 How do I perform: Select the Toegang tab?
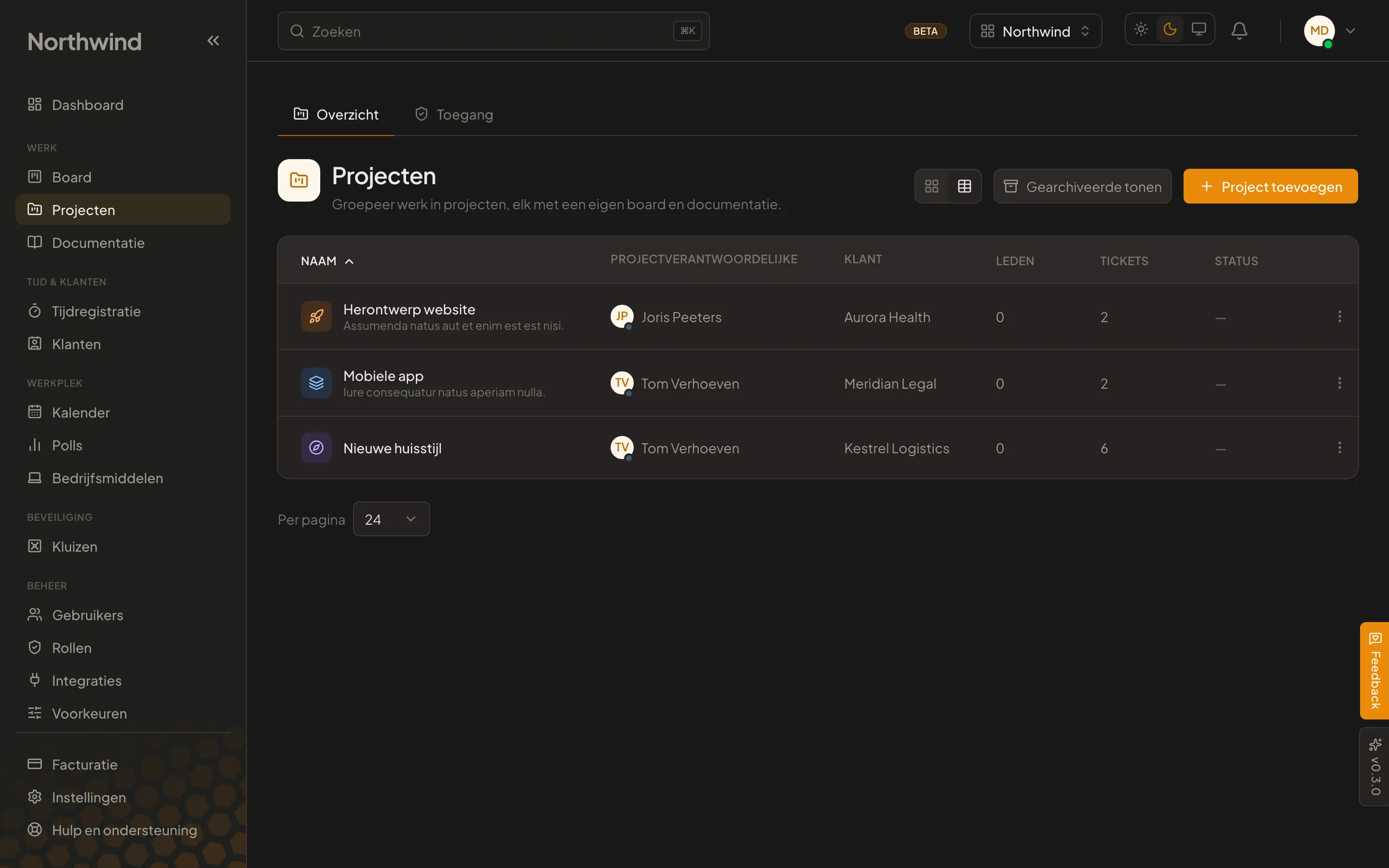click(x=454, y=115)
